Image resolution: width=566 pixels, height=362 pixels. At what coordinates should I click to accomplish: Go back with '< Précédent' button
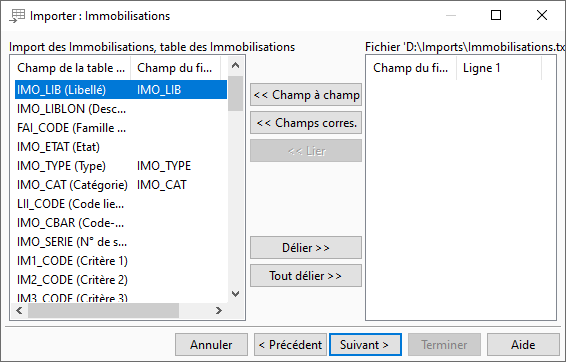(290, 345)
